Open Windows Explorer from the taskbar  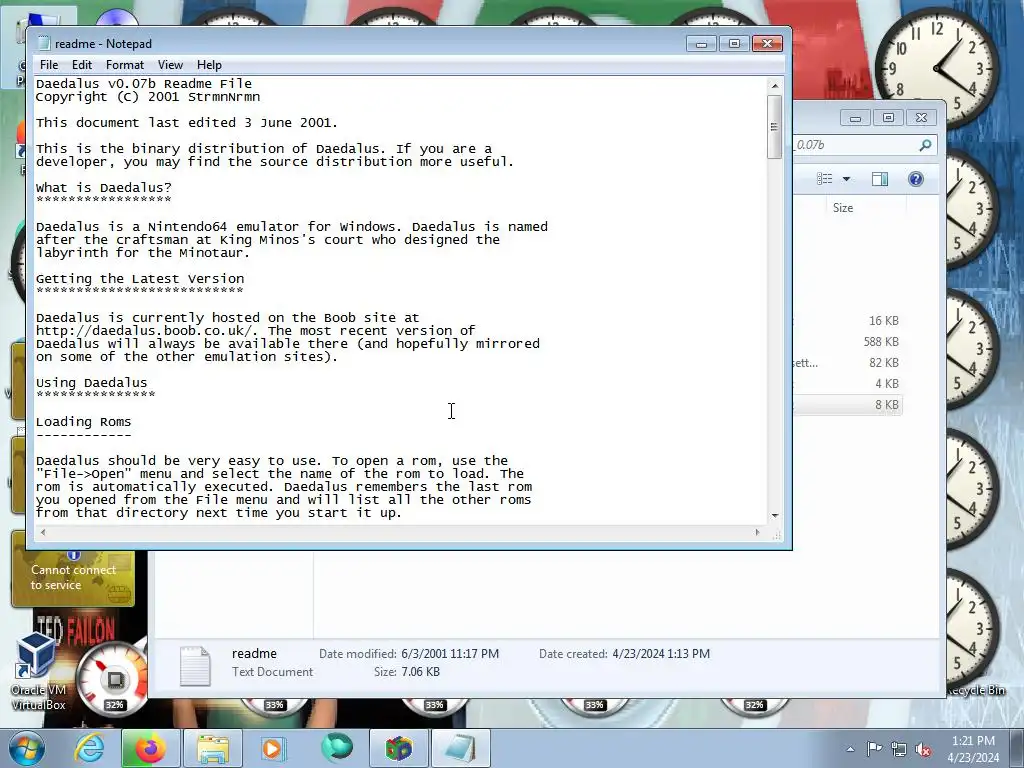(213, 748)
